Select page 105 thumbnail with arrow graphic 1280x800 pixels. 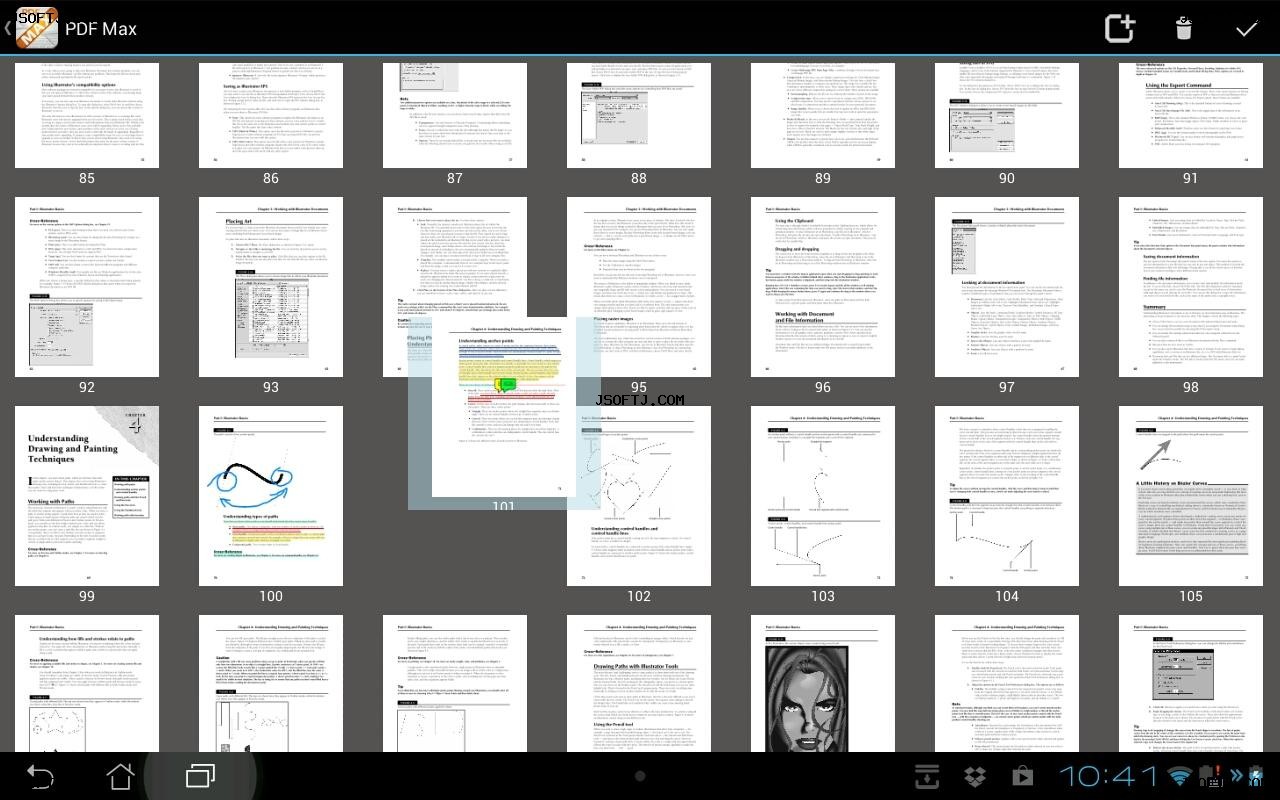(1191, 496)
